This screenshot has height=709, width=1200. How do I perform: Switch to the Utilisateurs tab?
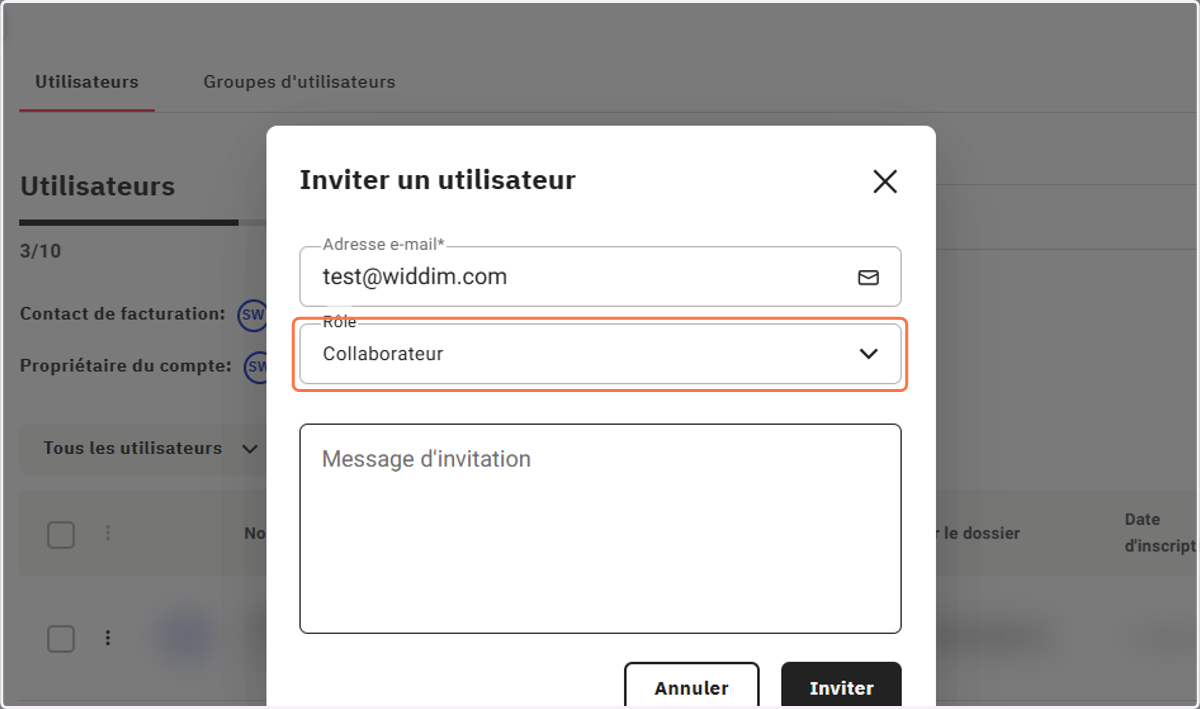pos(87,82)
